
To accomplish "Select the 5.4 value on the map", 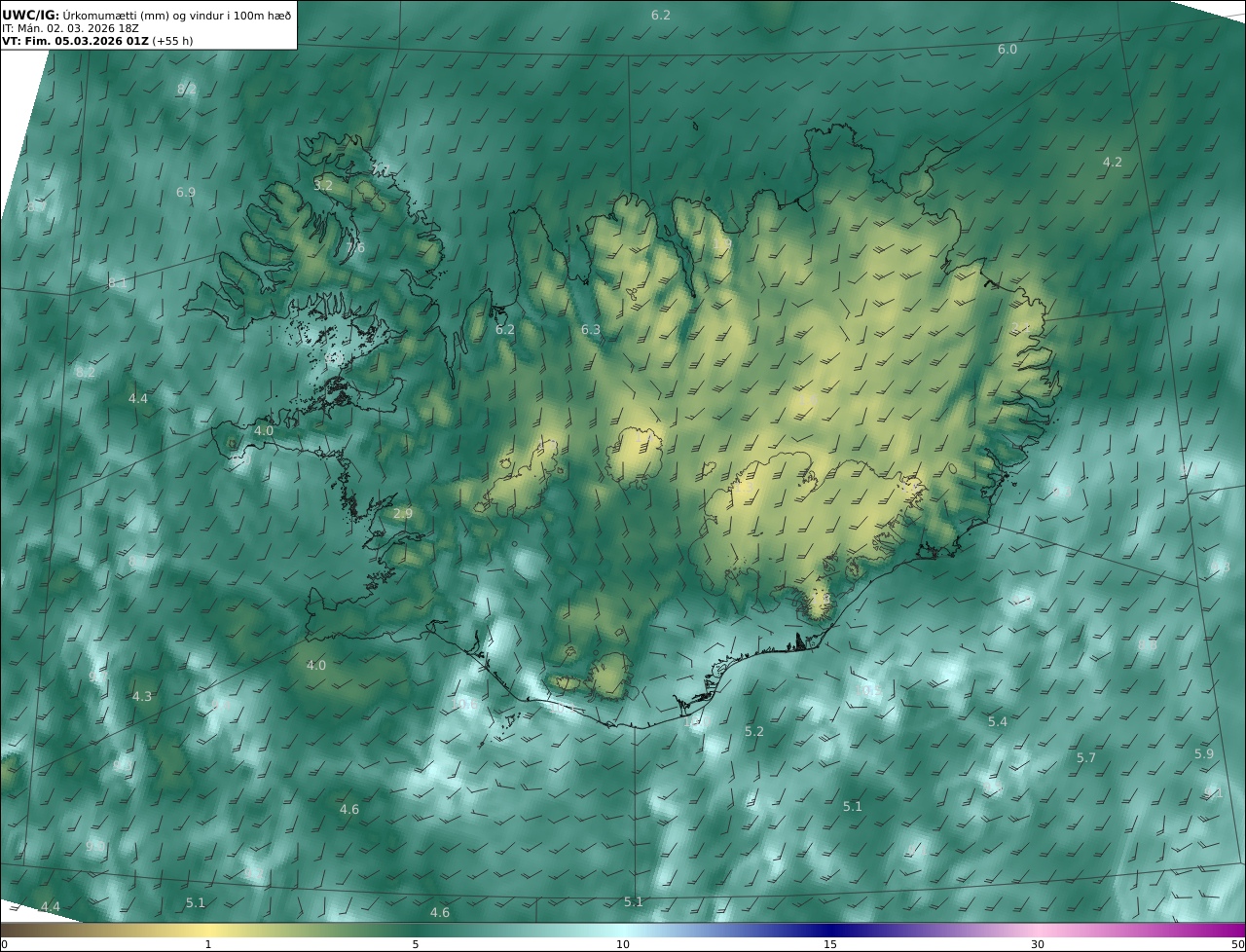I will tap(998, 721).
